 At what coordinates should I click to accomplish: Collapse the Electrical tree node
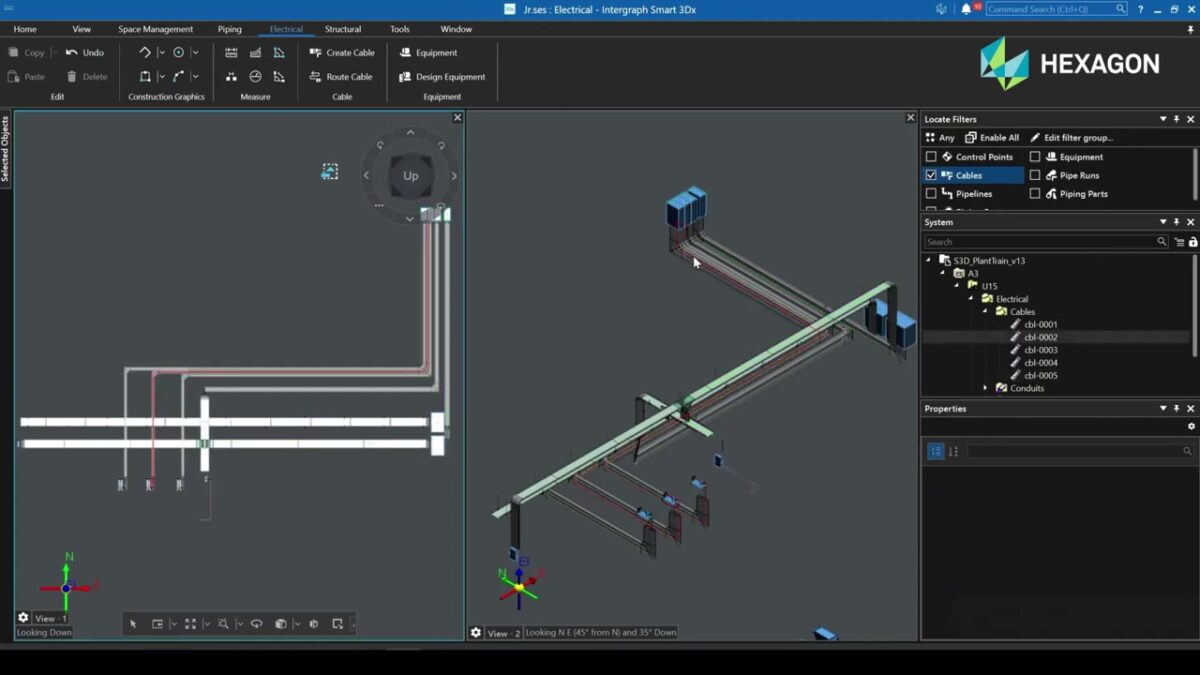(970, 299)
